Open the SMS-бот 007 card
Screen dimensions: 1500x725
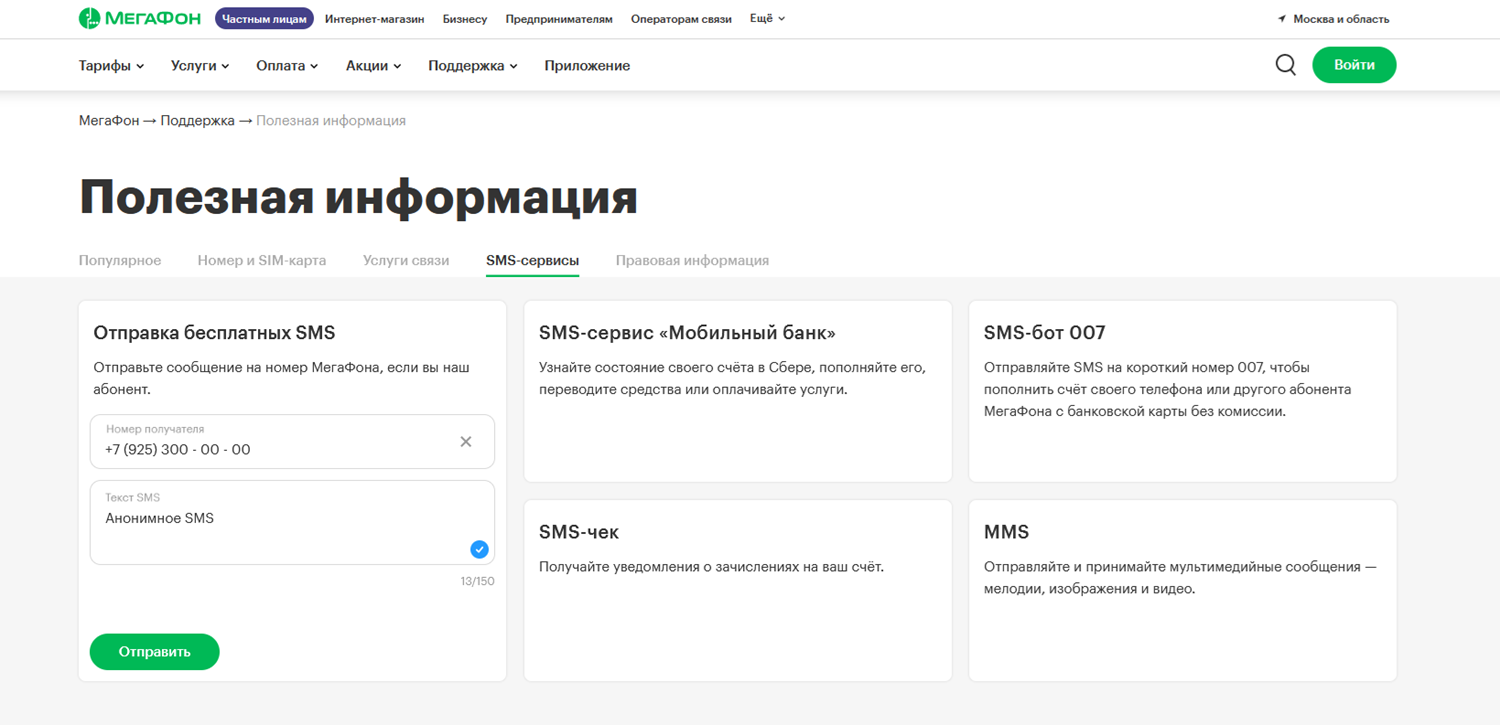[1183, 391]
